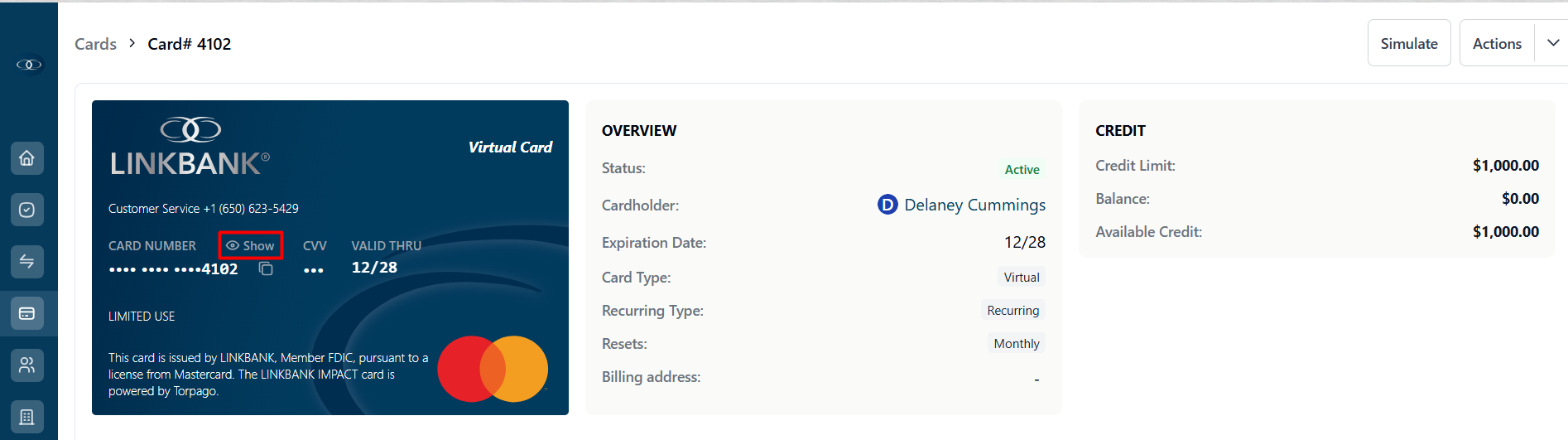Click the Monthly resets badge
Screen dimensions: 1568x440
pos(1016,344)
